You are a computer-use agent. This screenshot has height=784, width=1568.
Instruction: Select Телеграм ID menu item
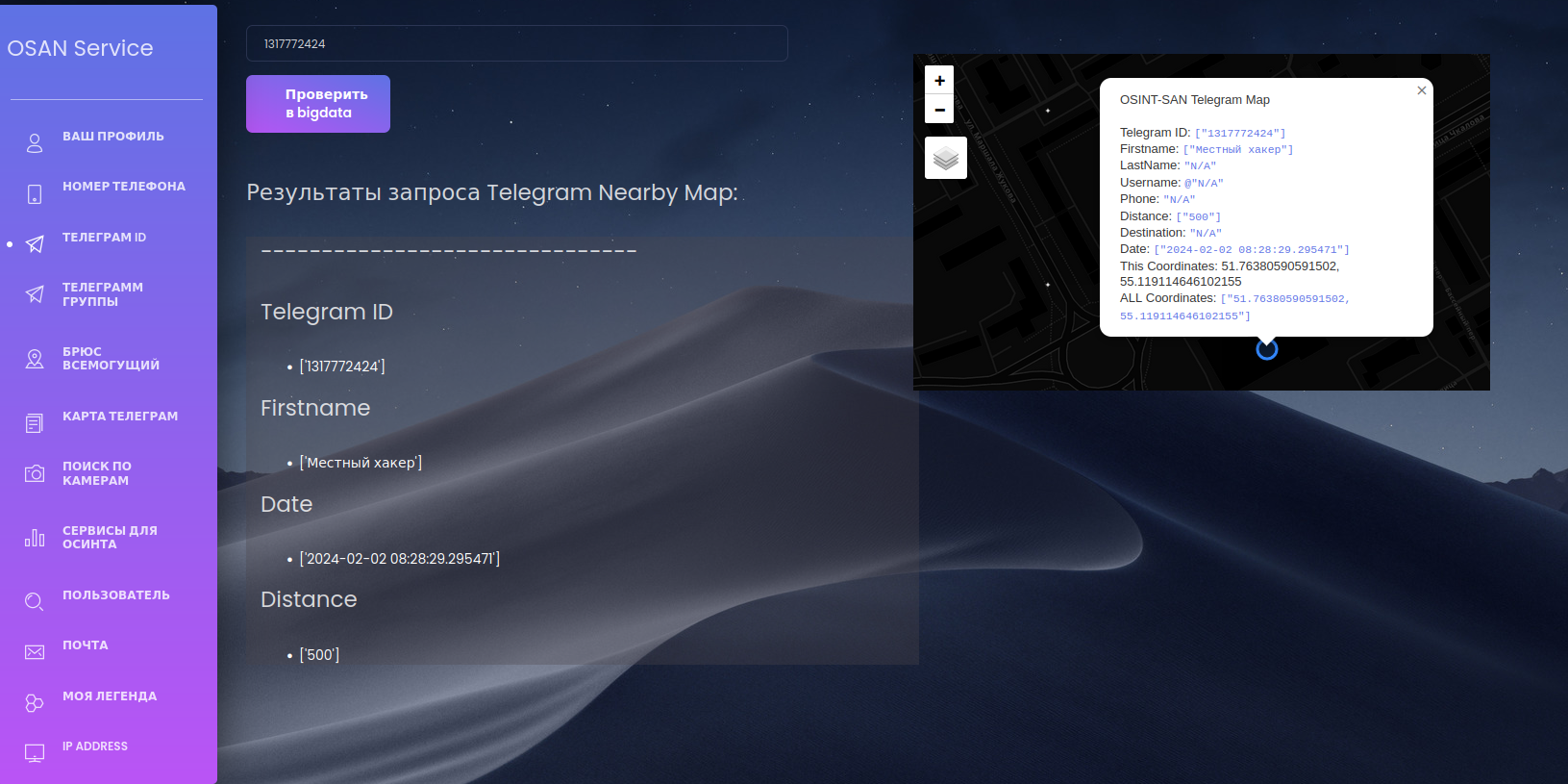click(105, 238)
